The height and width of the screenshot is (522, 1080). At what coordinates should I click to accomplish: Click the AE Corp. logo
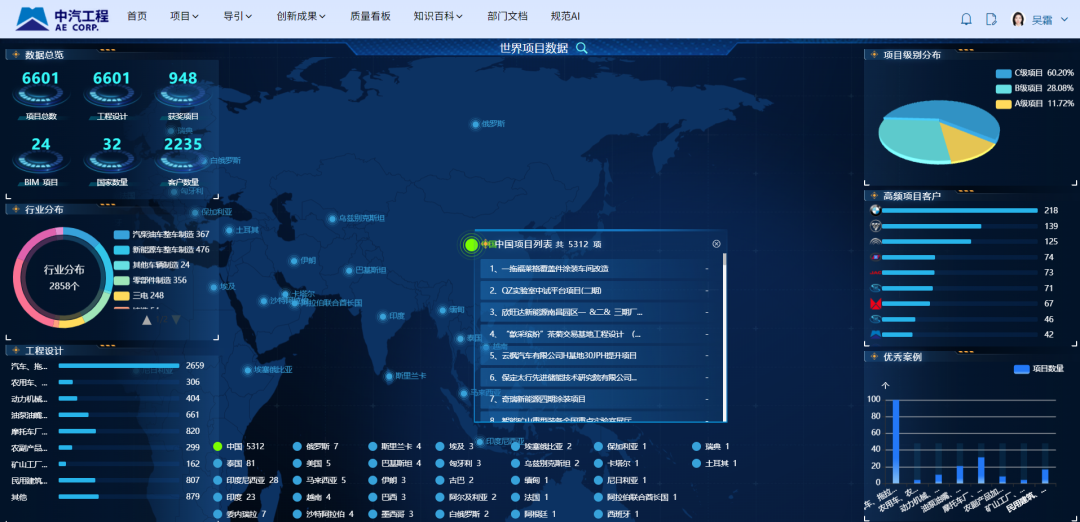[61, 19]
